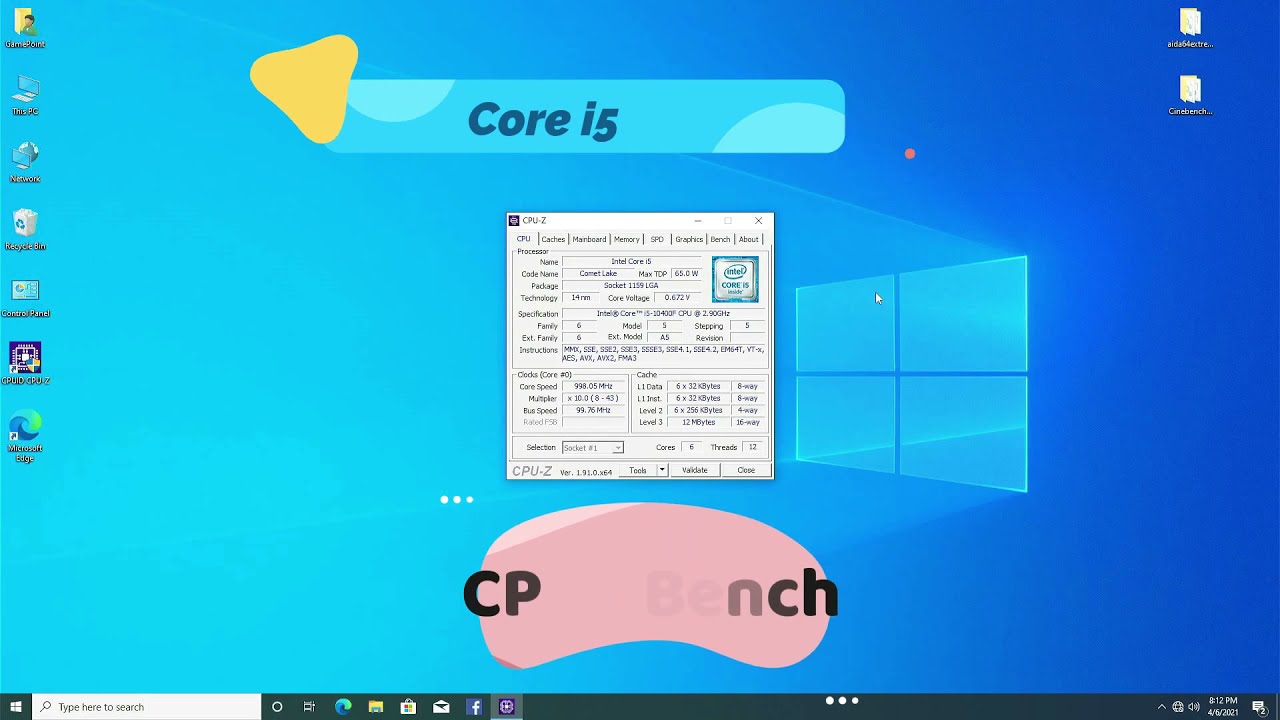
Task: Launch CPUID CPU-Z desktop shortcut
Action: click(25, 364)
